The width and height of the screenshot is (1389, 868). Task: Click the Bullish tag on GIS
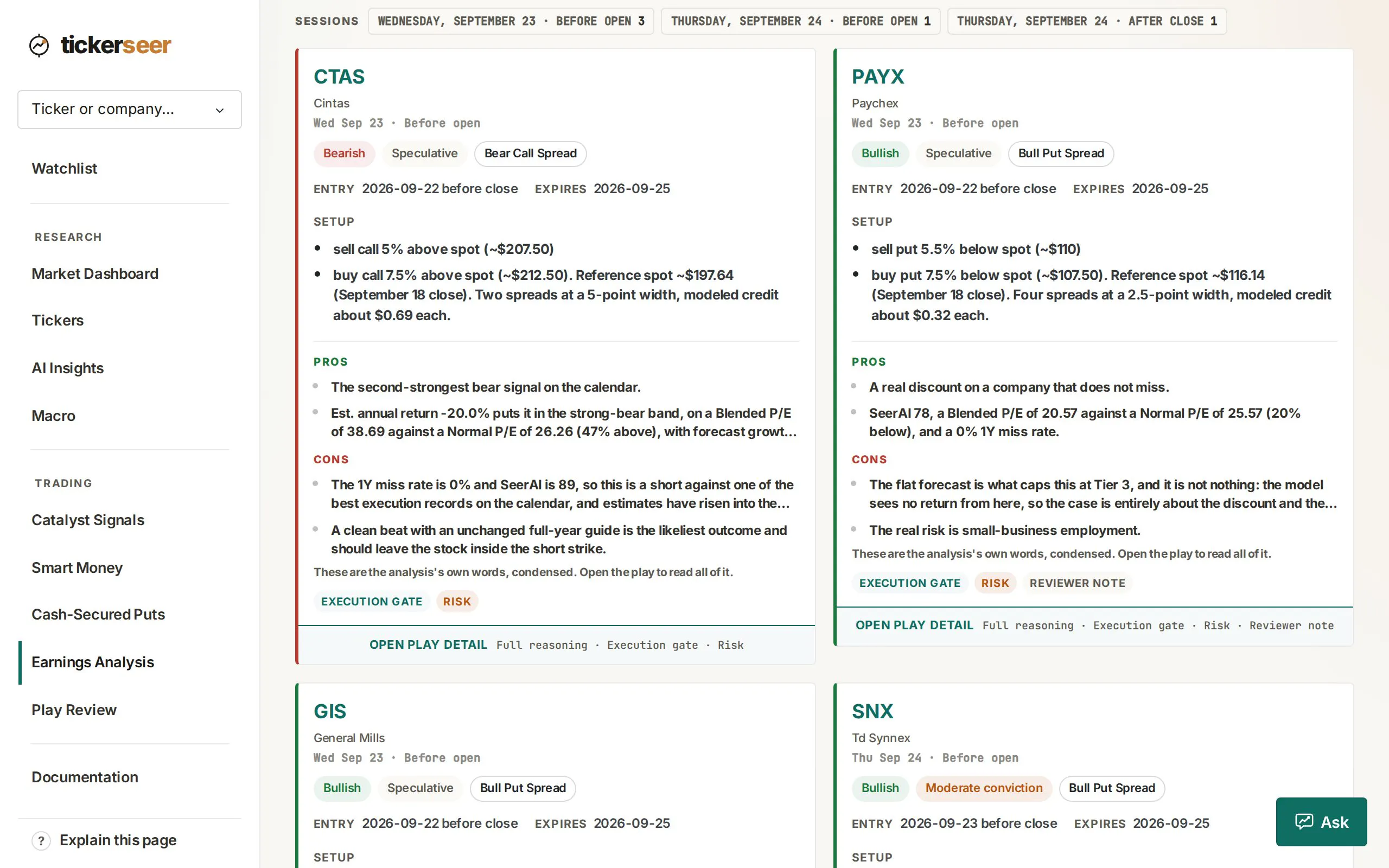(x=342, y=789)
